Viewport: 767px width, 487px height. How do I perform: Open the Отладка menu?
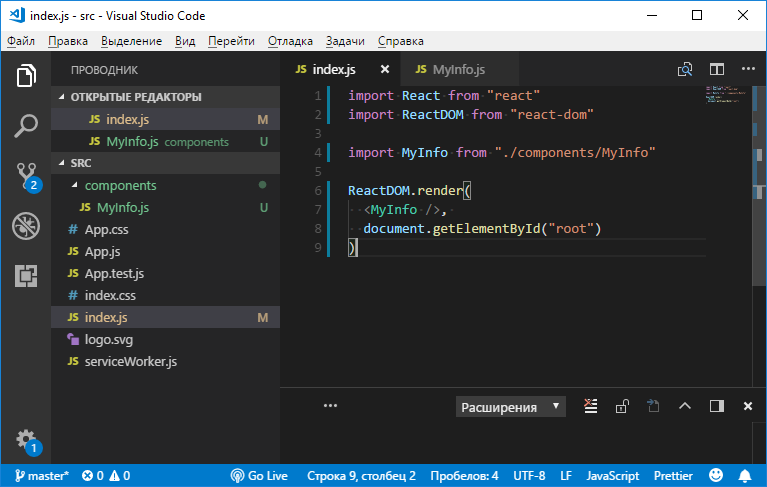click(290, 41)
